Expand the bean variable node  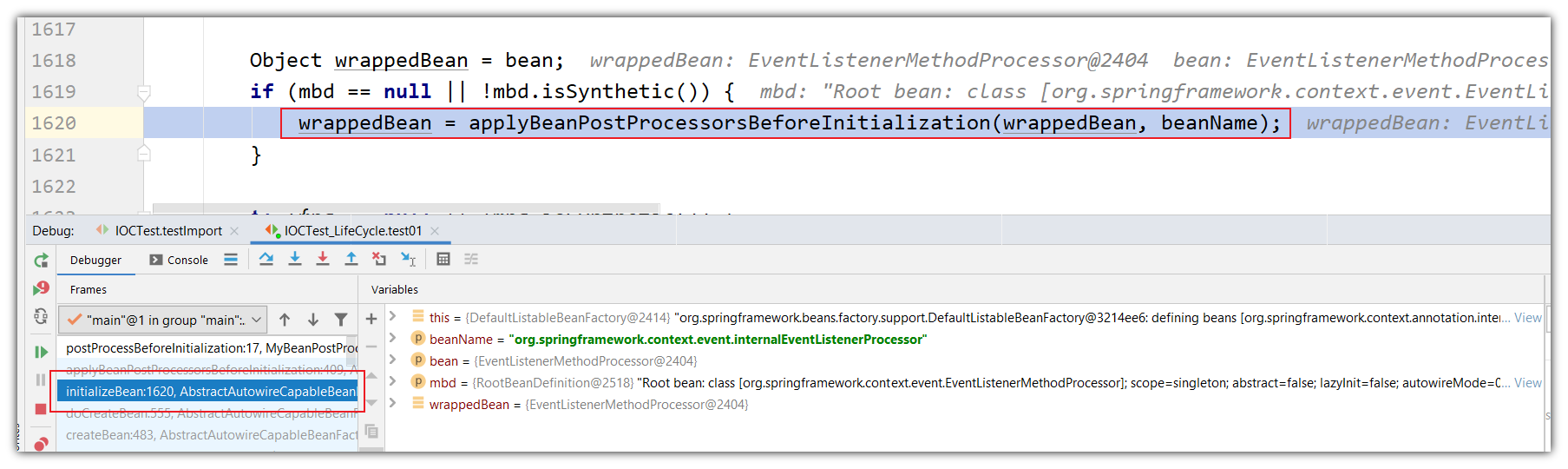(x=393, y=360)
